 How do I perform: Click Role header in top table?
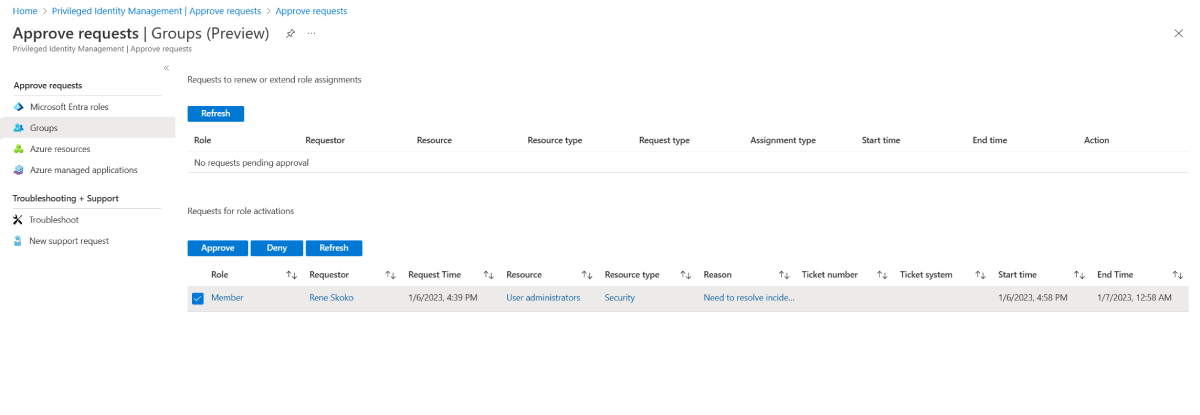coord(202,141)
